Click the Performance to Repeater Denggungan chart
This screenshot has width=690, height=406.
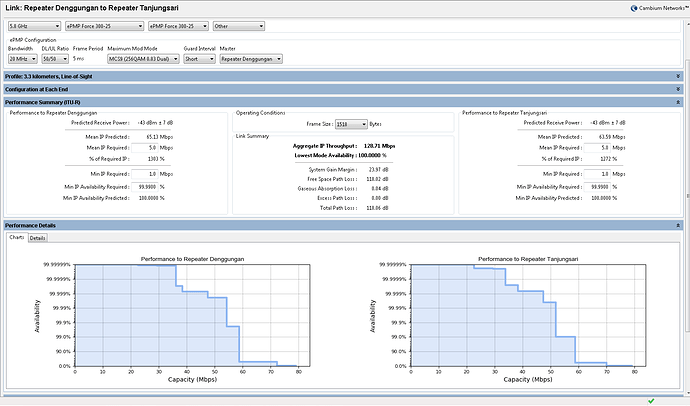pos(192,315)
